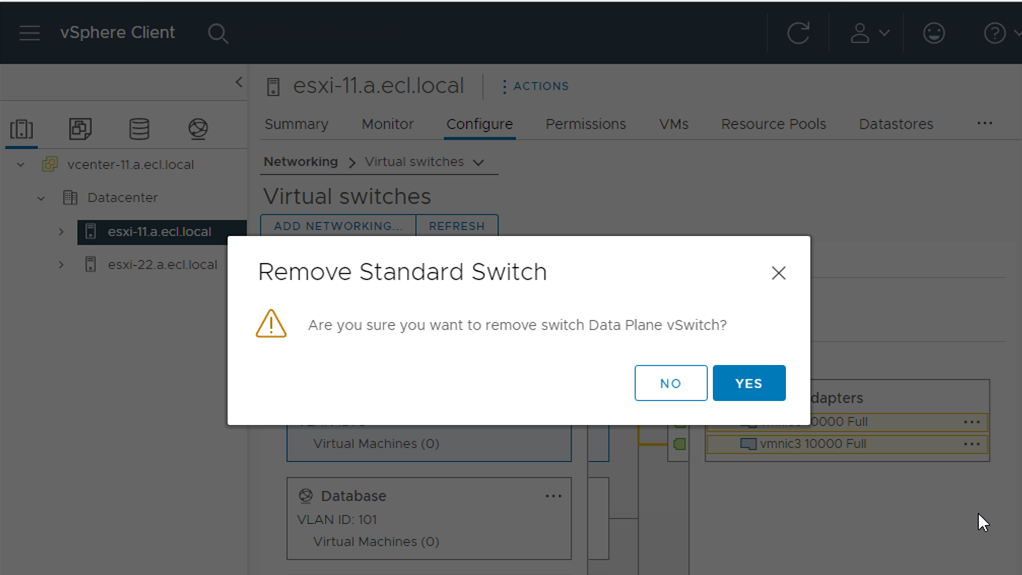This screenshot has height=575, width=1022.
Task: Open the user account dropdown
Action: pos(868,33)
